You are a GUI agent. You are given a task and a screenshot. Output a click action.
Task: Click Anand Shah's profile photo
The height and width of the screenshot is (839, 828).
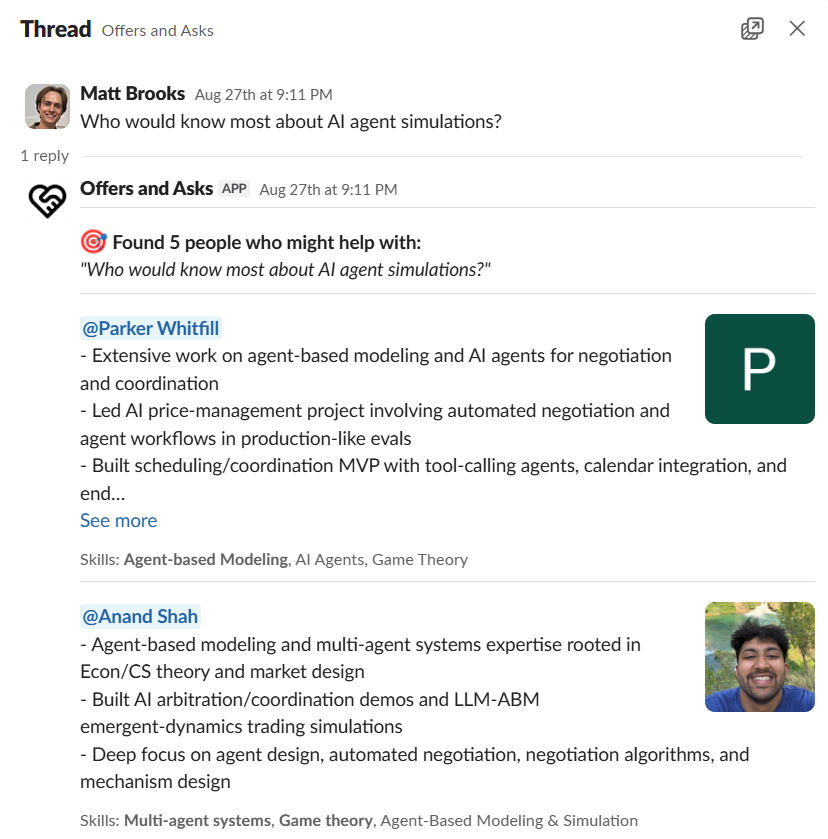[759, 657]
